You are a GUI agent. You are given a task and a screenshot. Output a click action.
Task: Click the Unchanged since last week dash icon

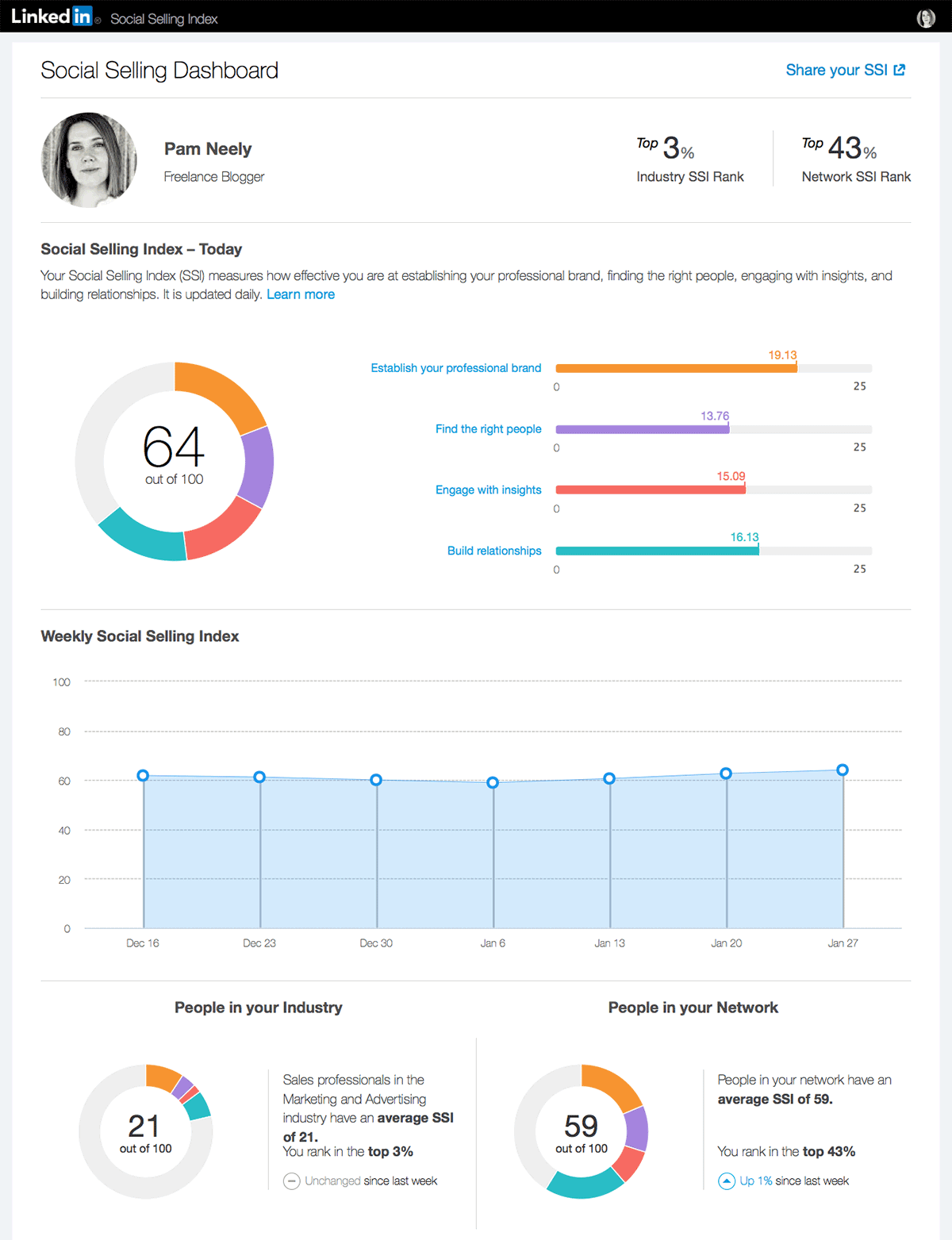click(292, 1181)
